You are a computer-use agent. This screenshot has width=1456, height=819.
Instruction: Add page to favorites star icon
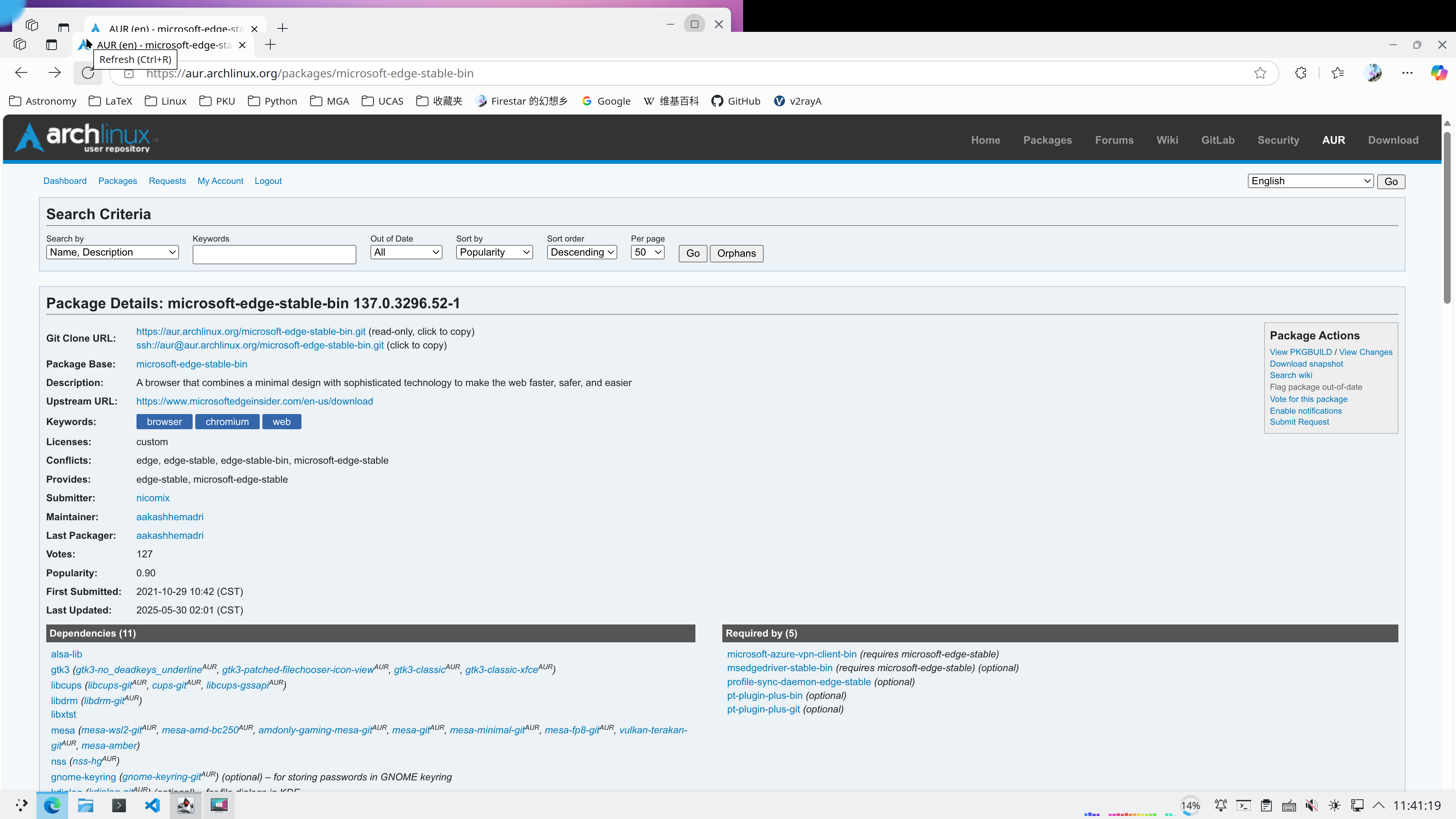pyautogui.click(x=1260, y=73)
